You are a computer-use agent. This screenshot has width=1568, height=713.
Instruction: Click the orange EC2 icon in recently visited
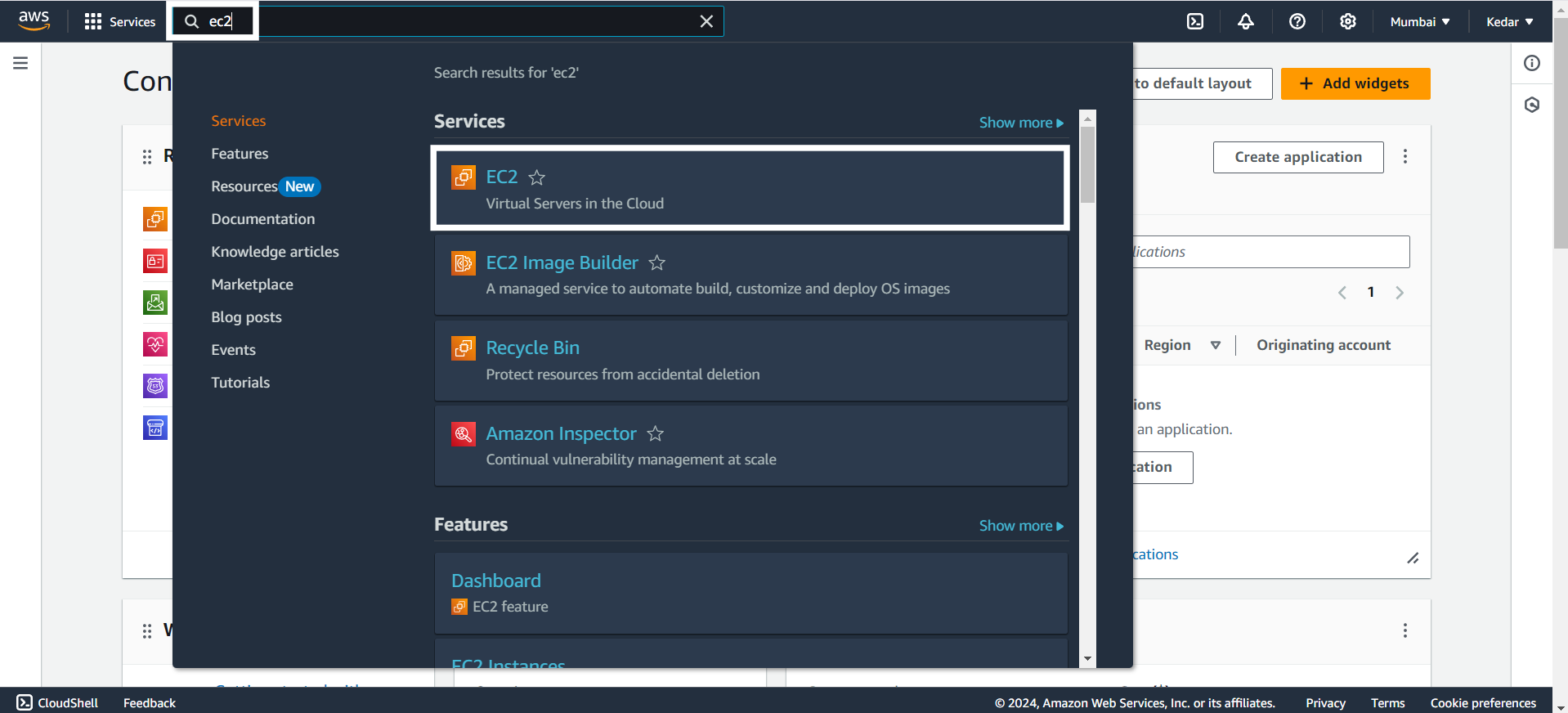click(155, 219)
